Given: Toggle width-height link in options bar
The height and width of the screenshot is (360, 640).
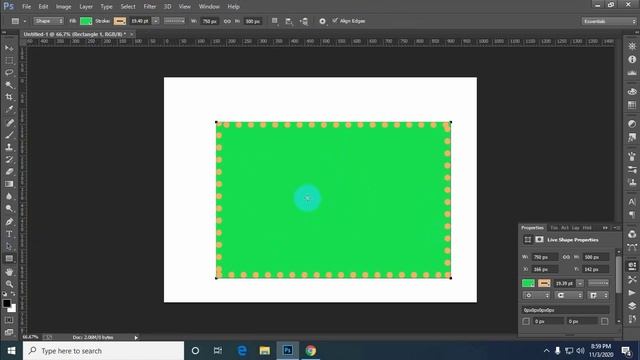Looking at the screenshot, I should [227, 21].
